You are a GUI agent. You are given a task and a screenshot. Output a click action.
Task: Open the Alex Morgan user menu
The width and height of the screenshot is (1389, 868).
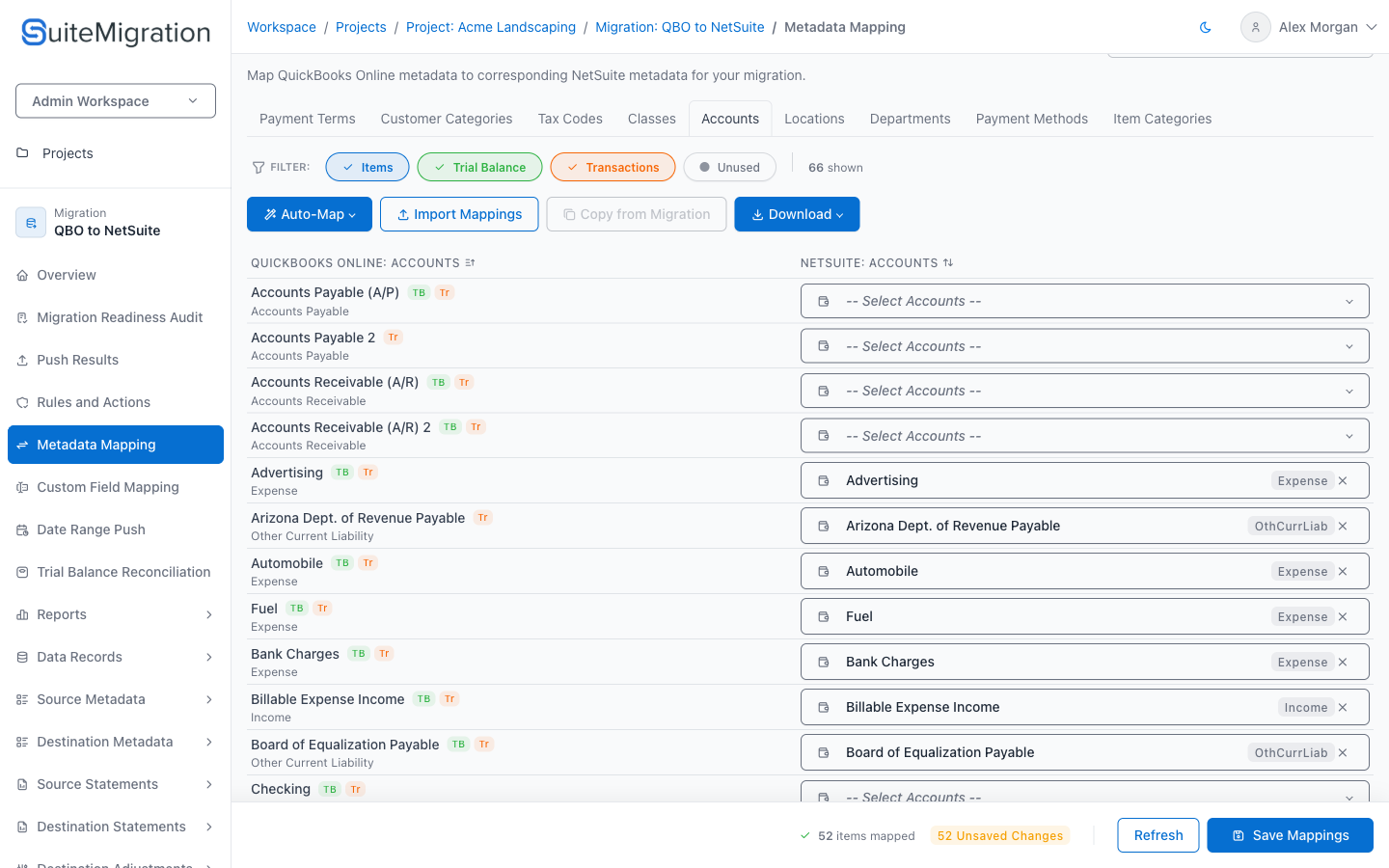point(1309,27)
